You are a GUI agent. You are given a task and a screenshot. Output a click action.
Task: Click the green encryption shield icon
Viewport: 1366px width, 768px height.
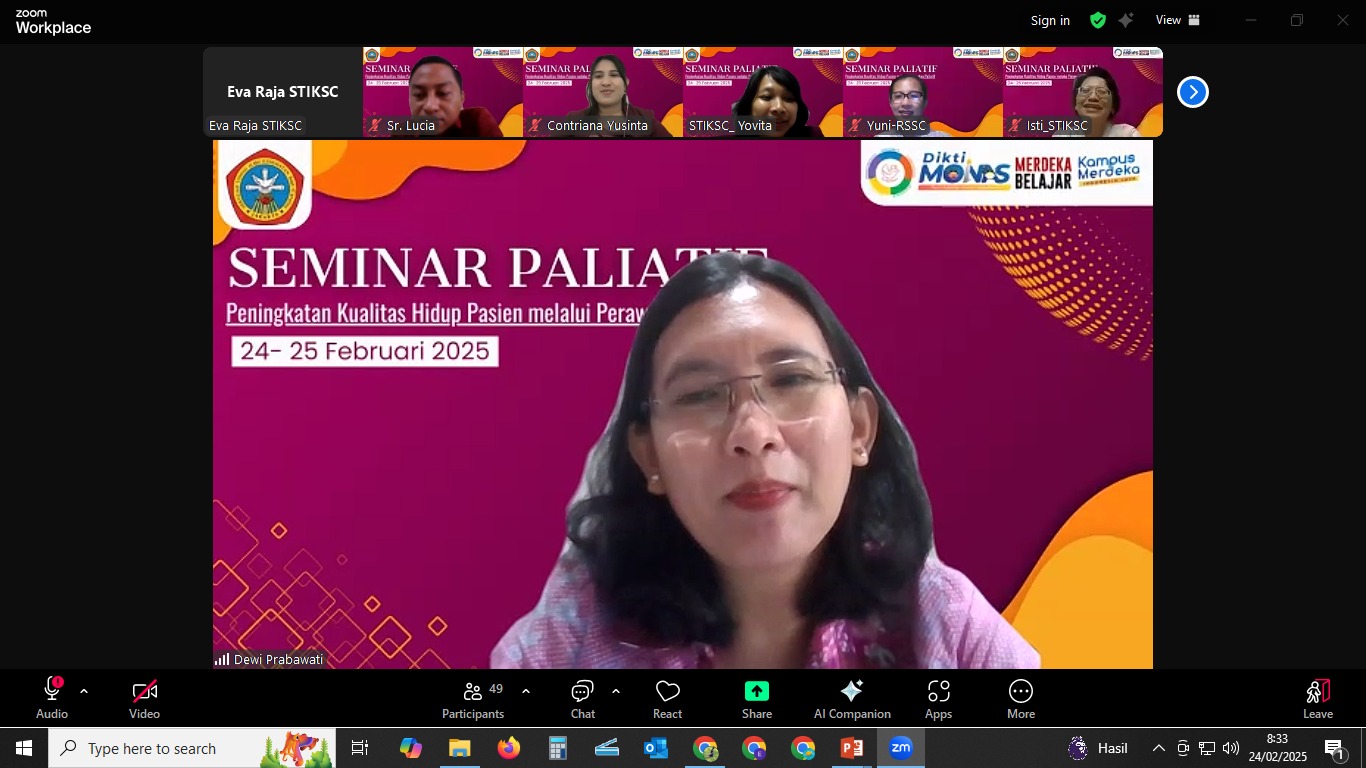(1098, 20)
